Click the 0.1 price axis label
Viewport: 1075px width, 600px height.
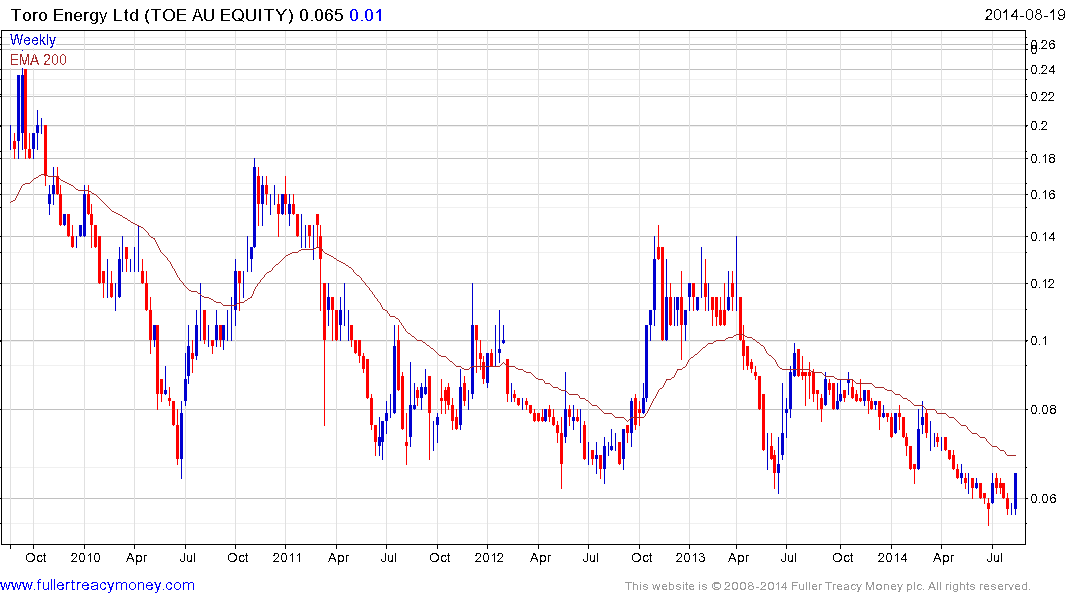click(1040, 341)
